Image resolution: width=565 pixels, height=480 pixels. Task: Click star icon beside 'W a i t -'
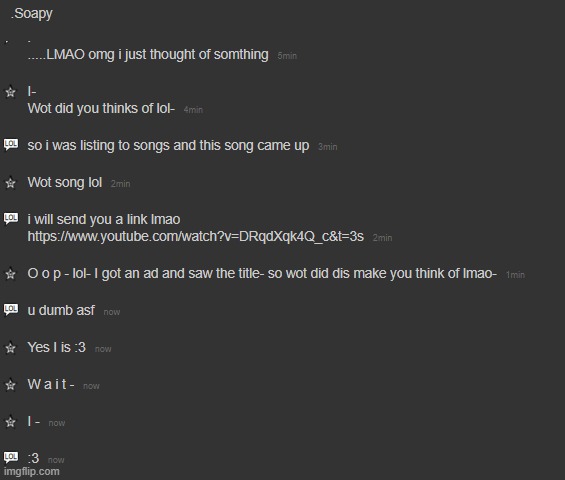pos(10,385)
